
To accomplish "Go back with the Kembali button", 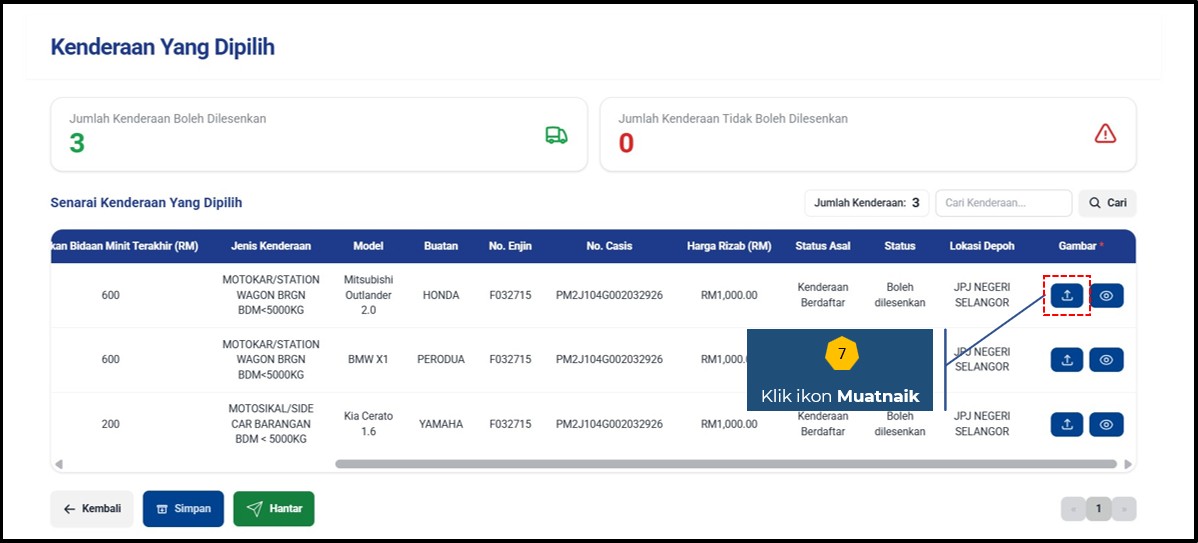I will [92, 509].
